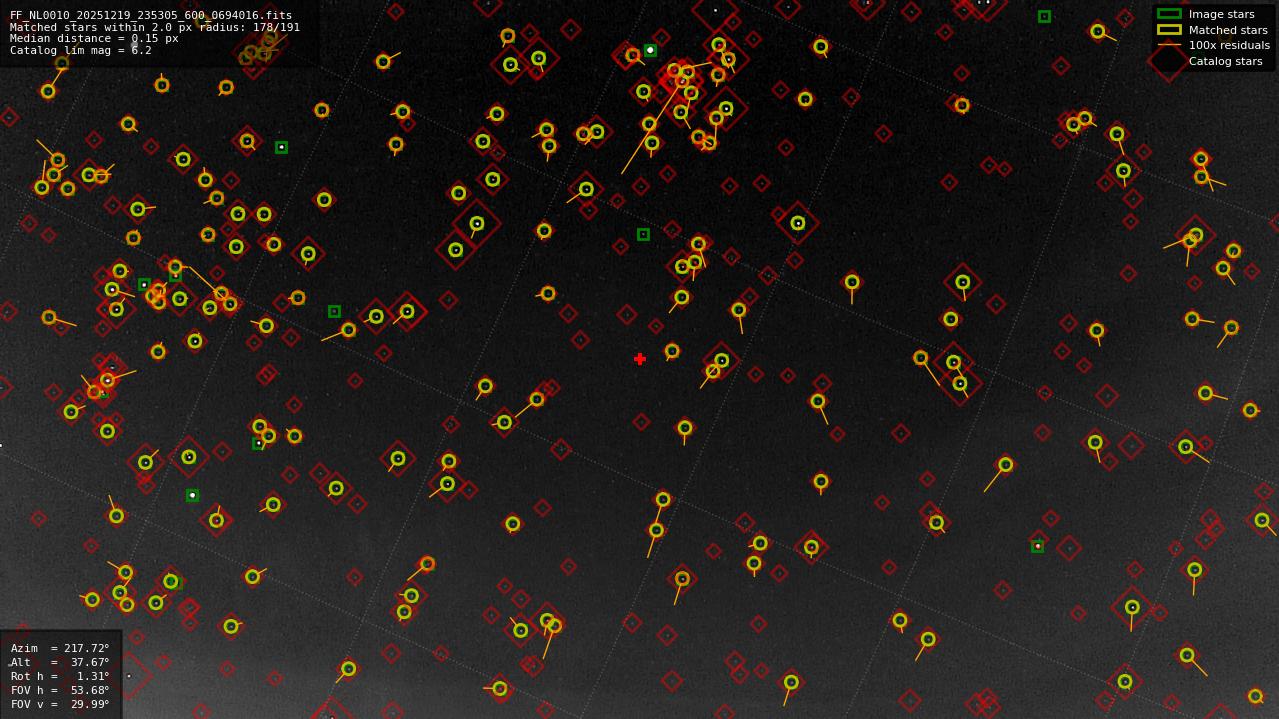The image size is (1279, 719).
Task: Click the "Rot h = 1.31°" readout
Action: point(60,676)
